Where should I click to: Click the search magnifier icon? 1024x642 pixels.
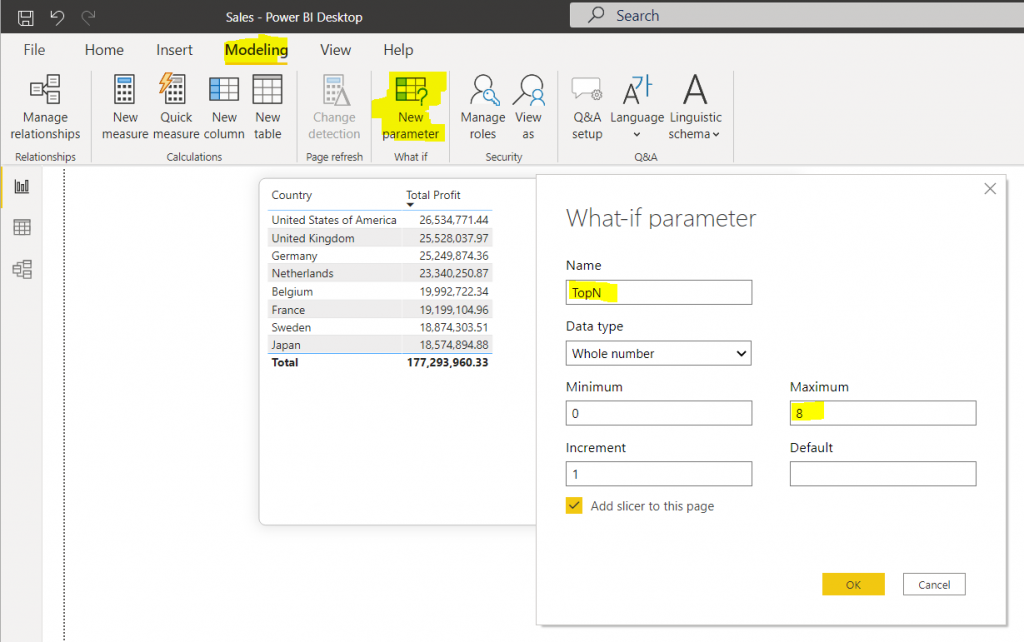click(x=596, y=15)
